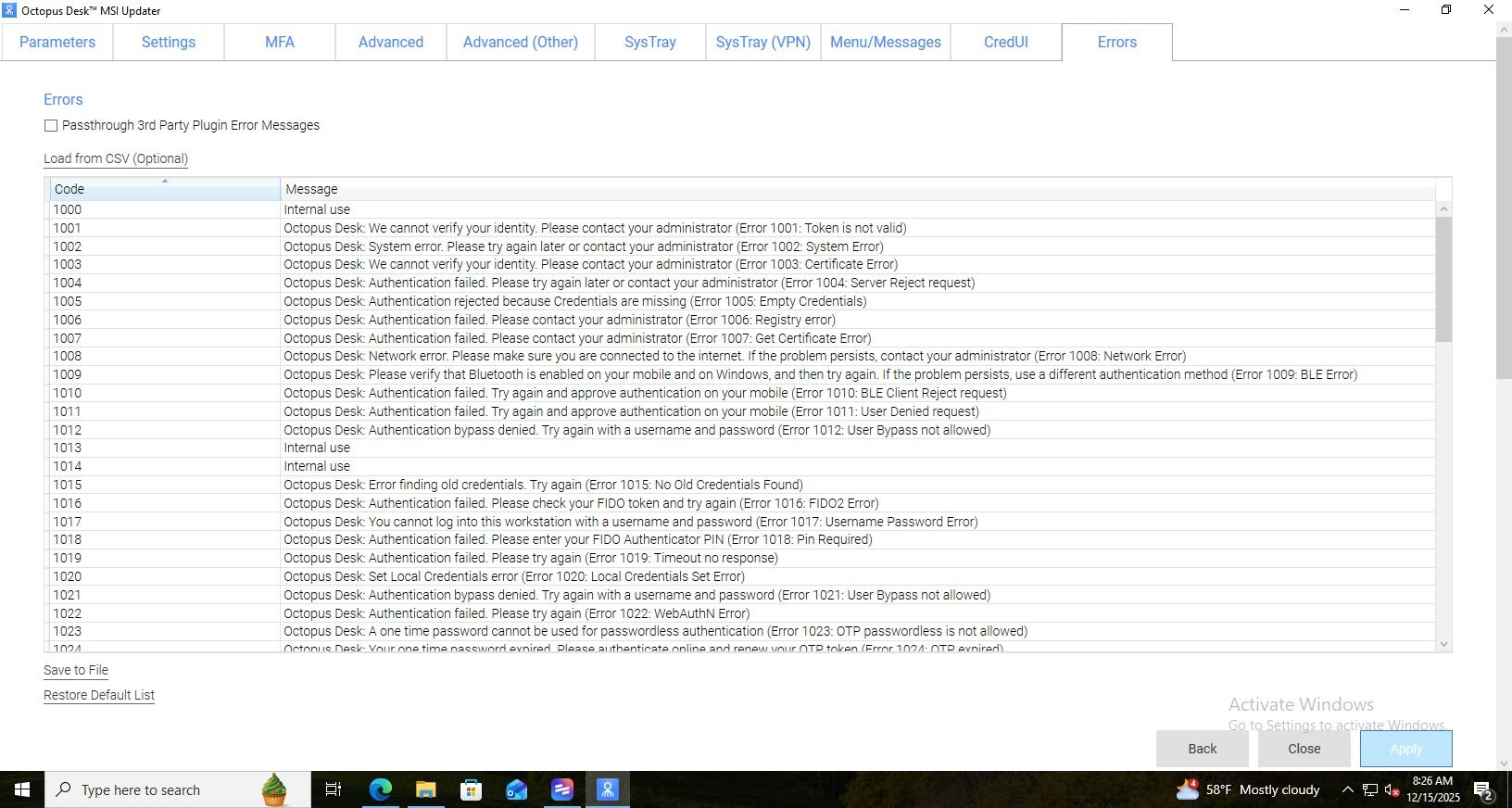Open the network status tray icon
Viewport: 1512px width, 808px height.
[1370, 790]
